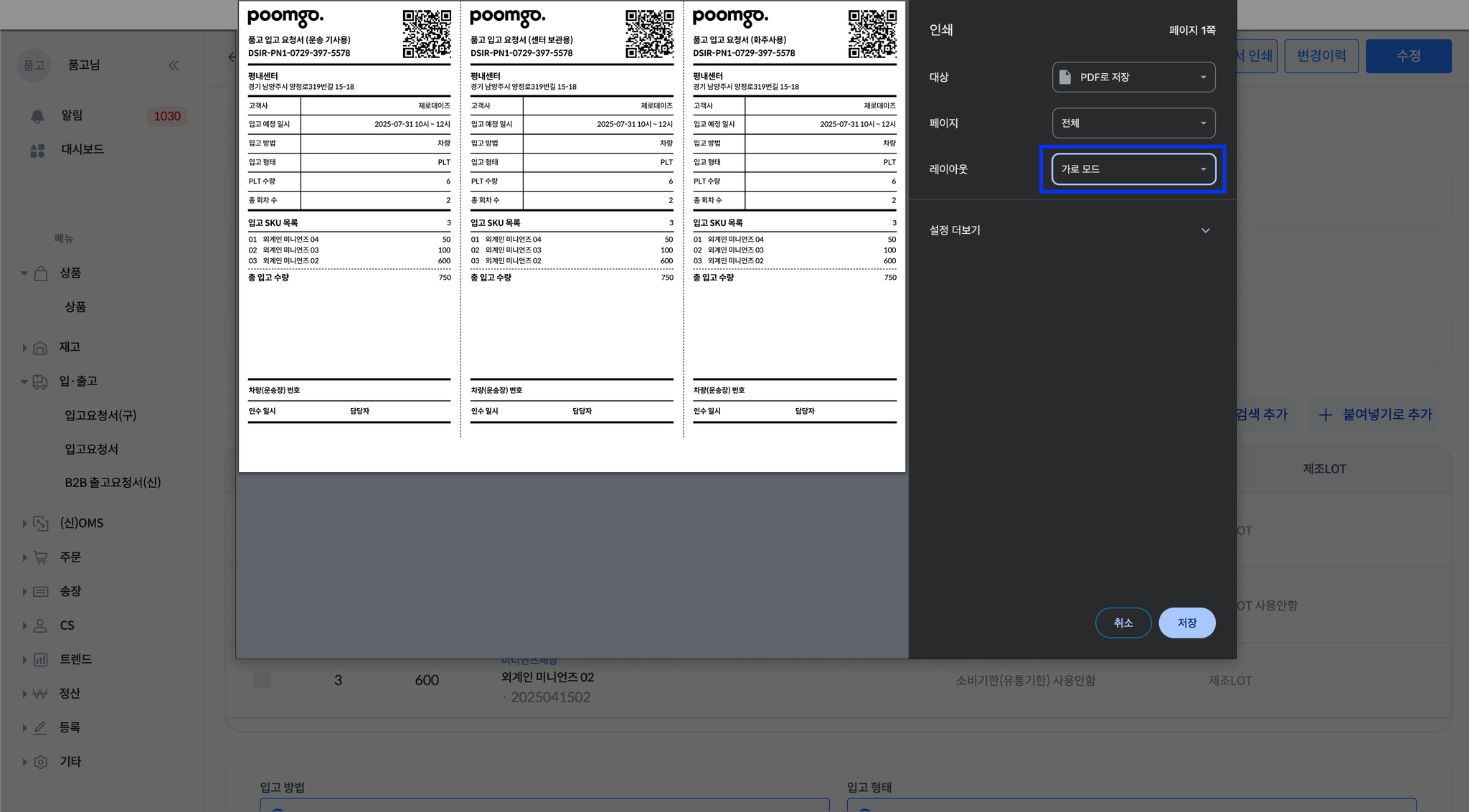Click the print preview page thumbnail
The image size is (1469, 812).
(572, 236)
